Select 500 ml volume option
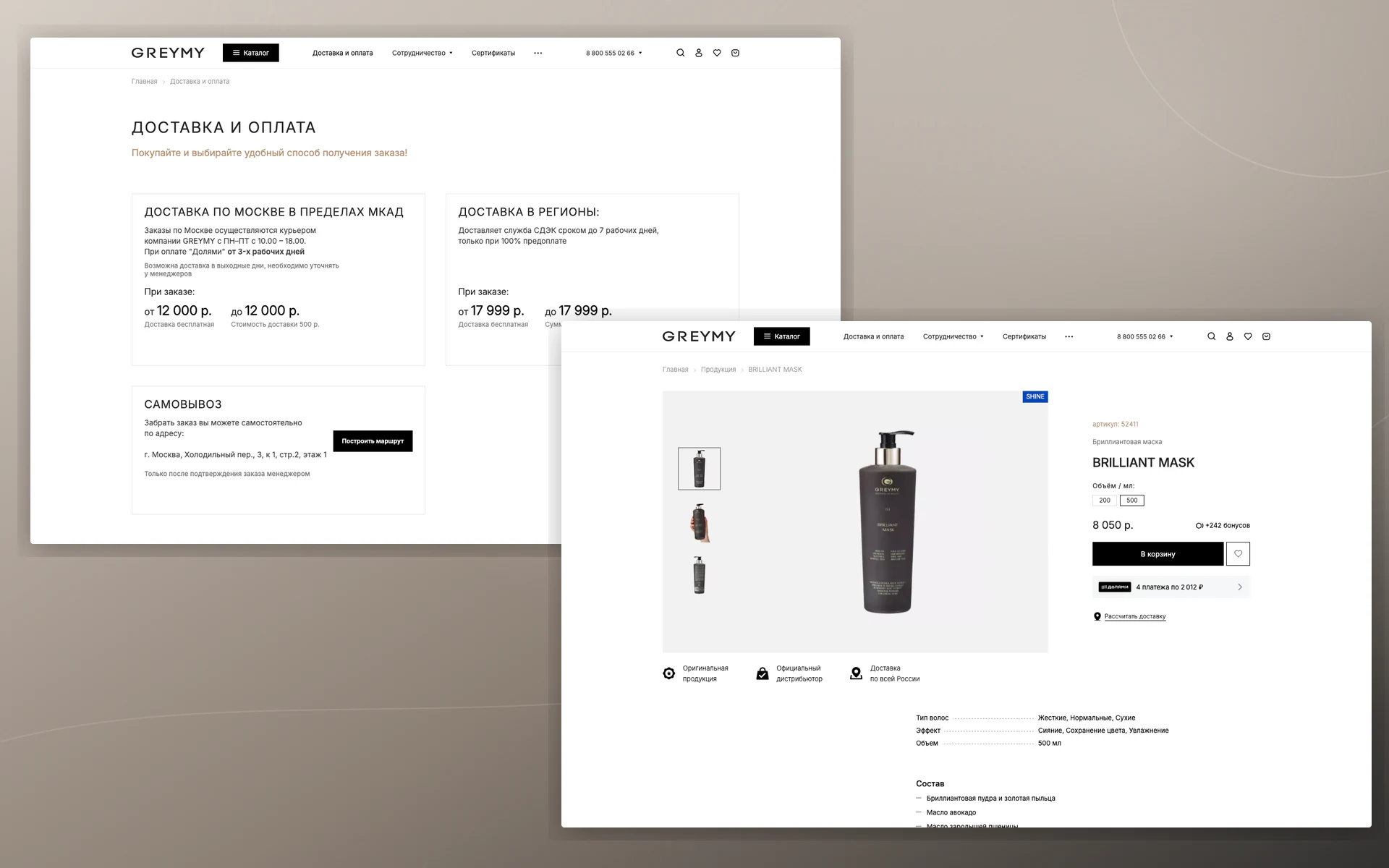 tap(1132, 501)
